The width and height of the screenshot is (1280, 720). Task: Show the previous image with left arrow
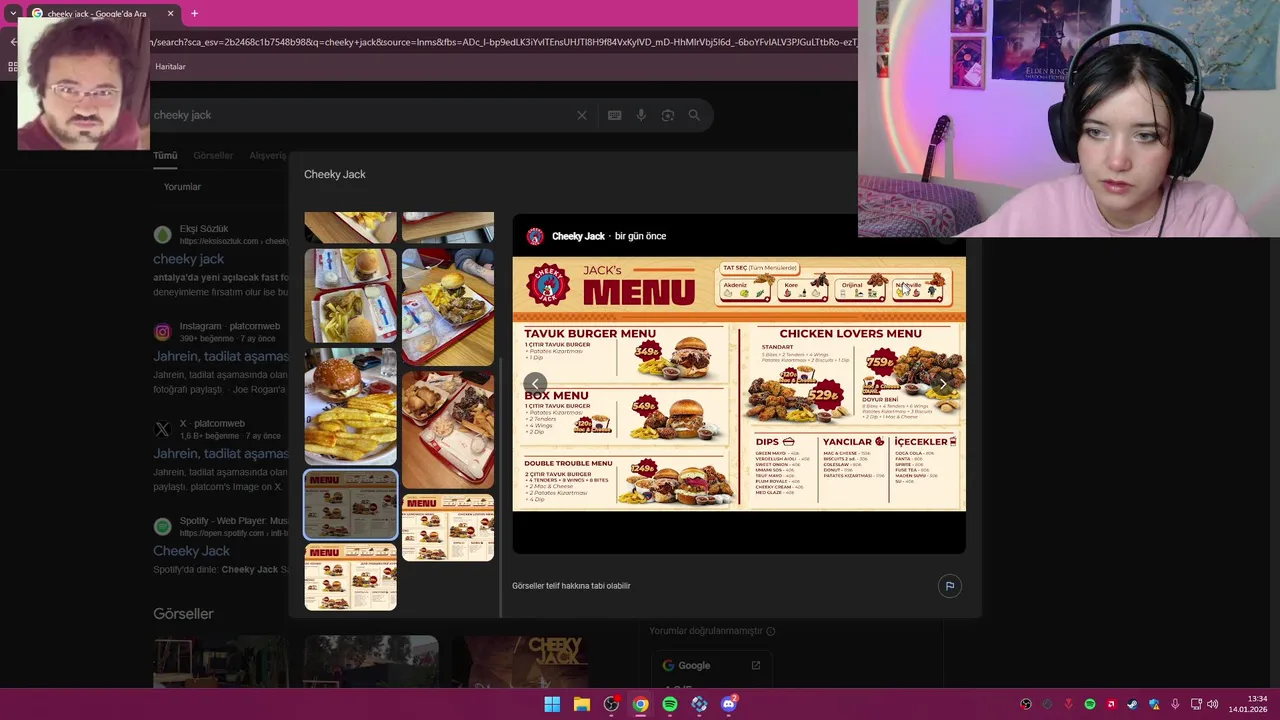pos(536,384)
